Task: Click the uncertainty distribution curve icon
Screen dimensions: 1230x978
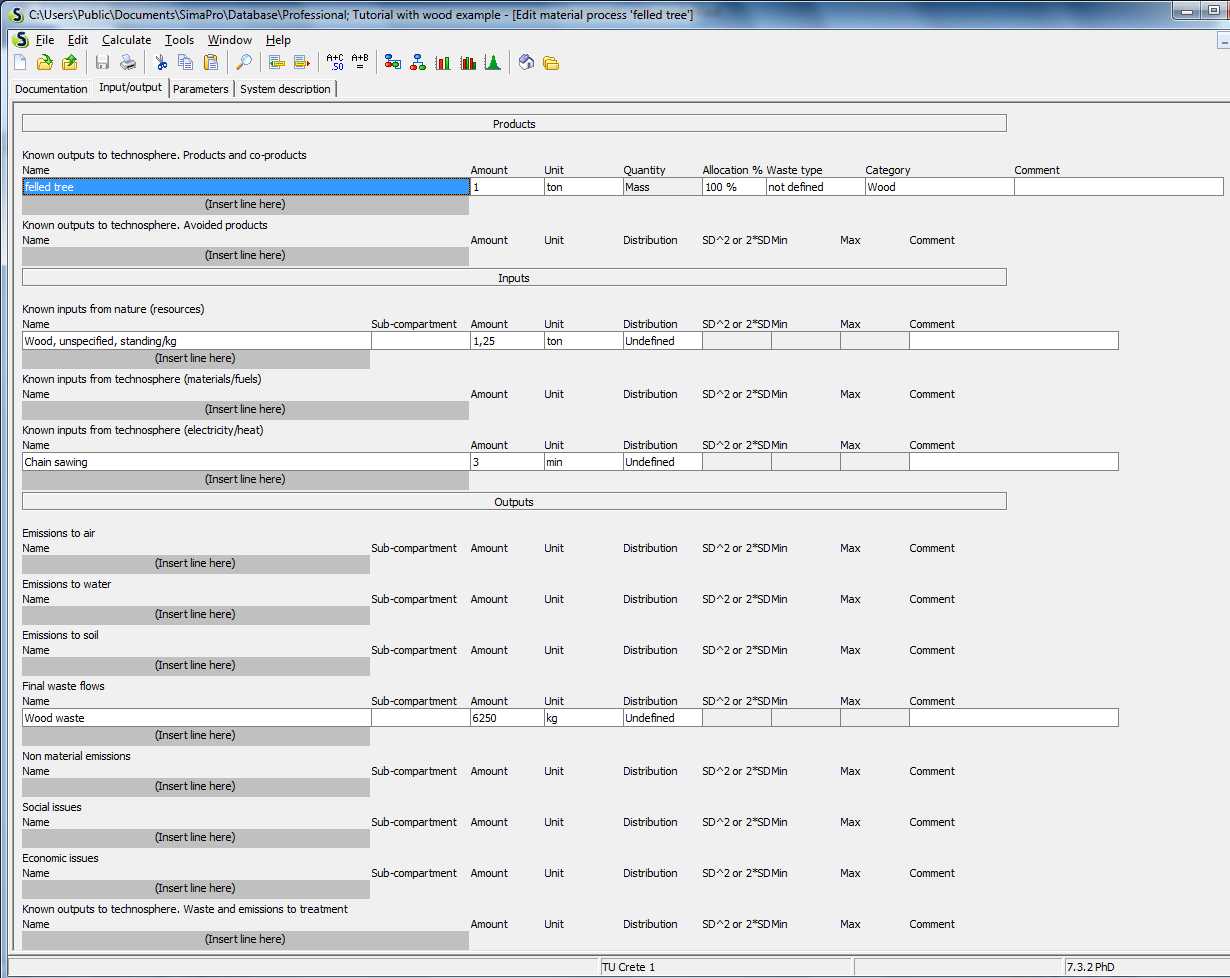Action: [492, 63]
